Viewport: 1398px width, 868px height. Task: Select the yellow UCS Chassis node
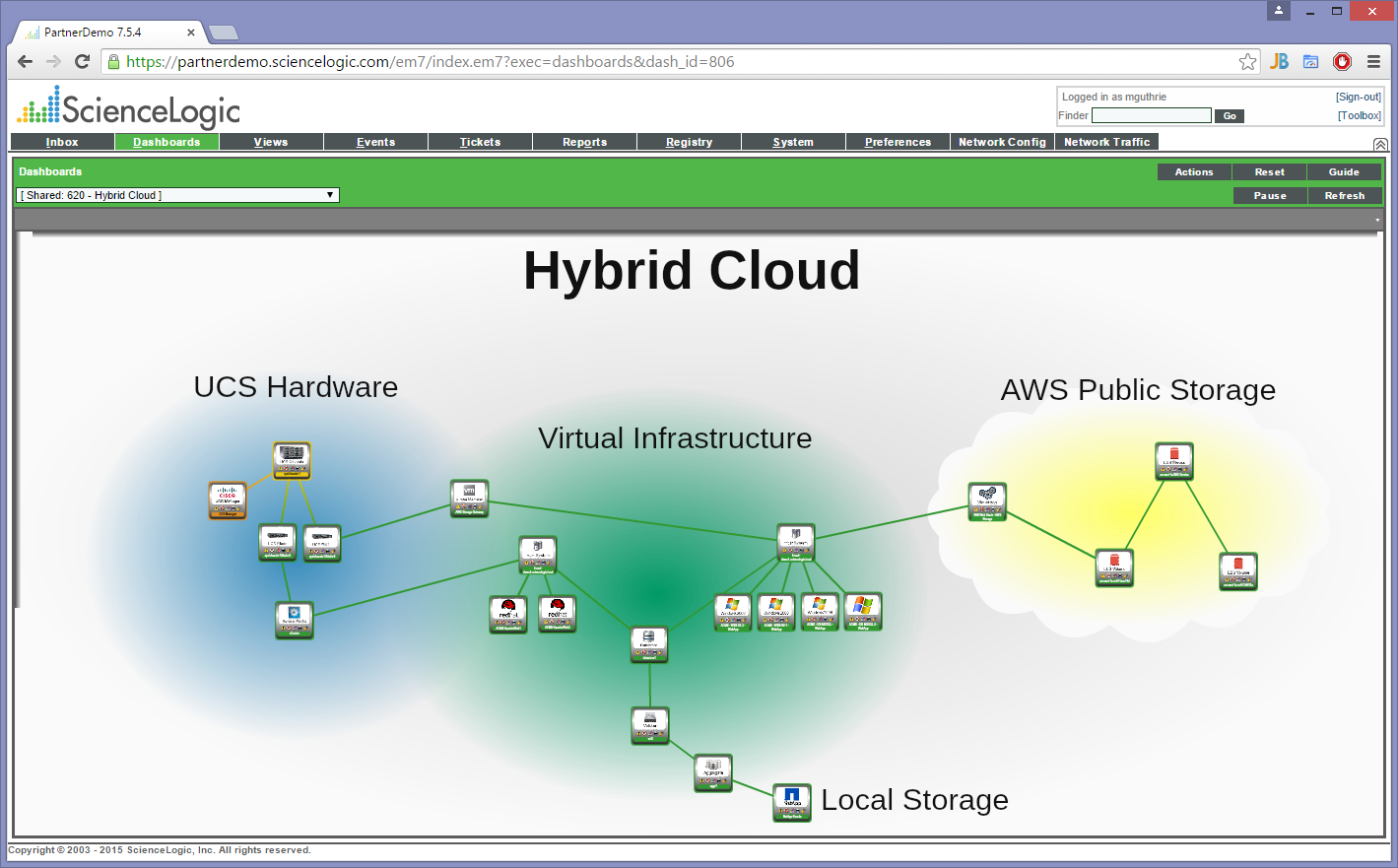292,460
